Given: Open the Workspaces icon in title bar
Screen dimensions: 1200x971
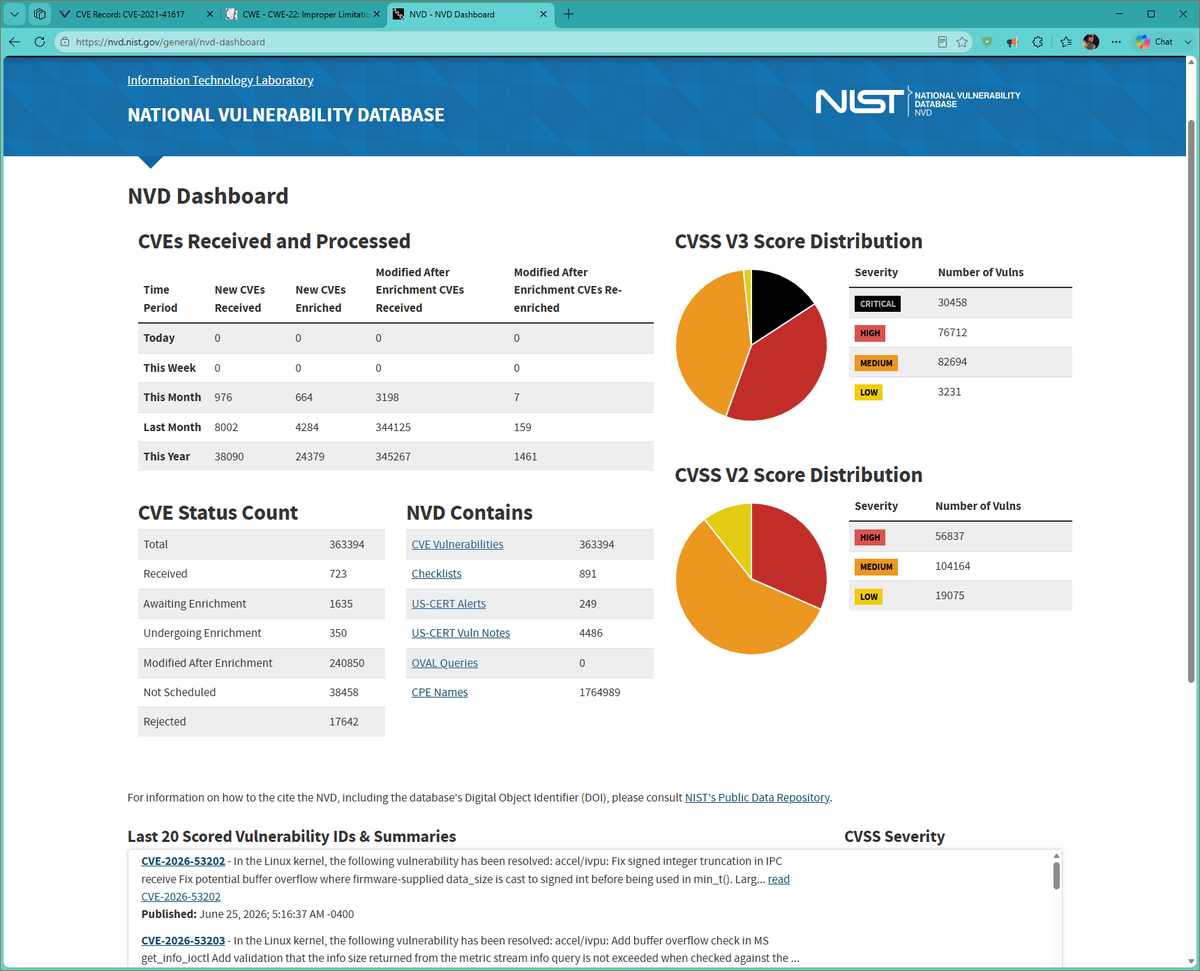Looking at the screenshot, I should 39,14.
